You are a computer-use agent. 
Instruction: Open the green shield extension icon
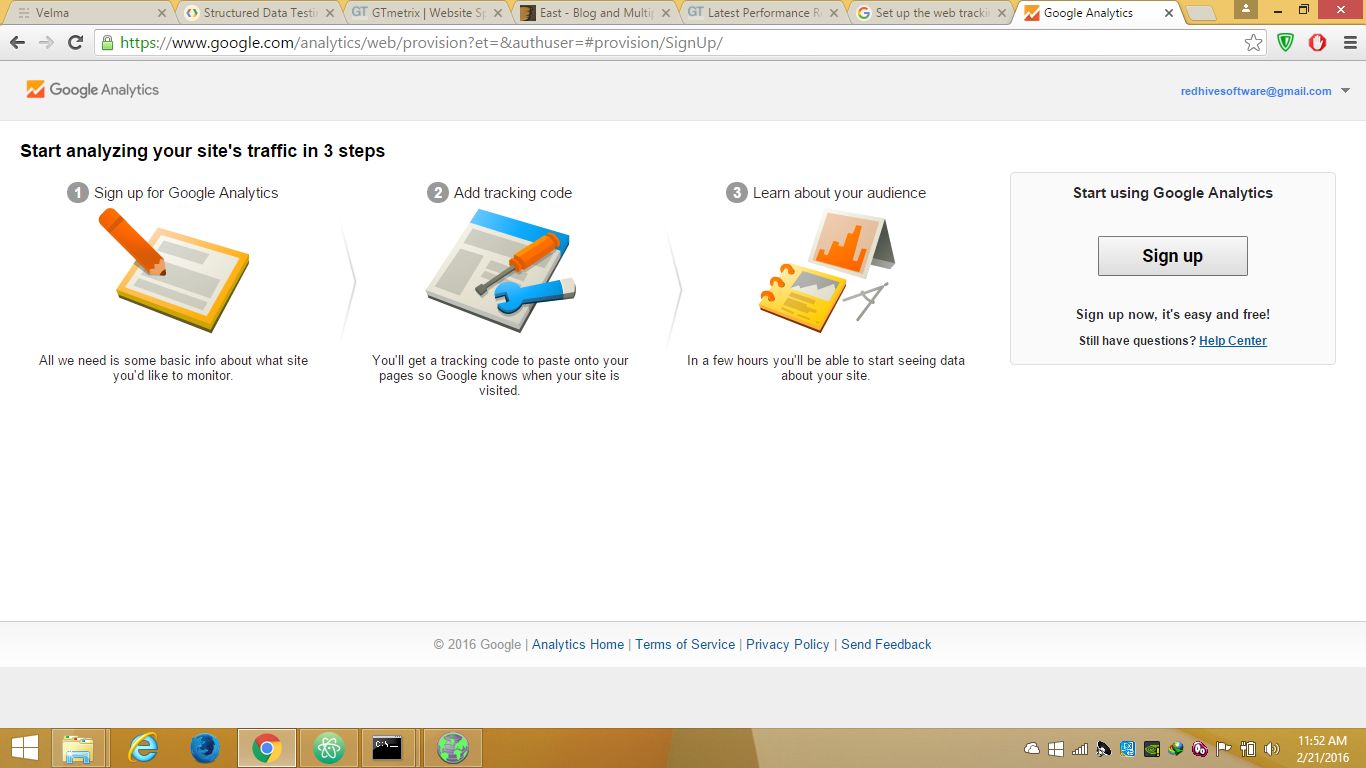(x=1286, y=43)
